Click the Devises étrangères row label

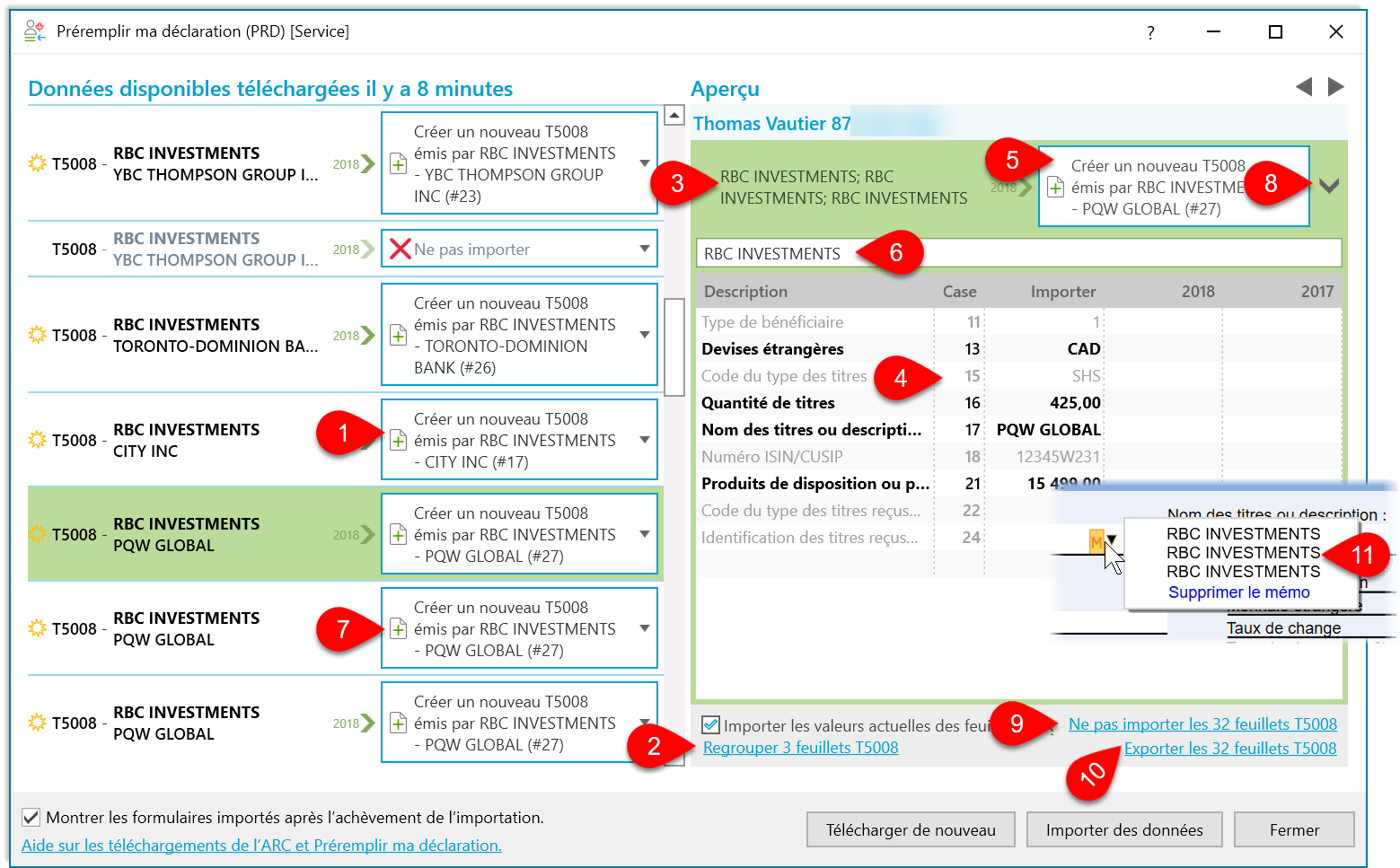(772, 349)
